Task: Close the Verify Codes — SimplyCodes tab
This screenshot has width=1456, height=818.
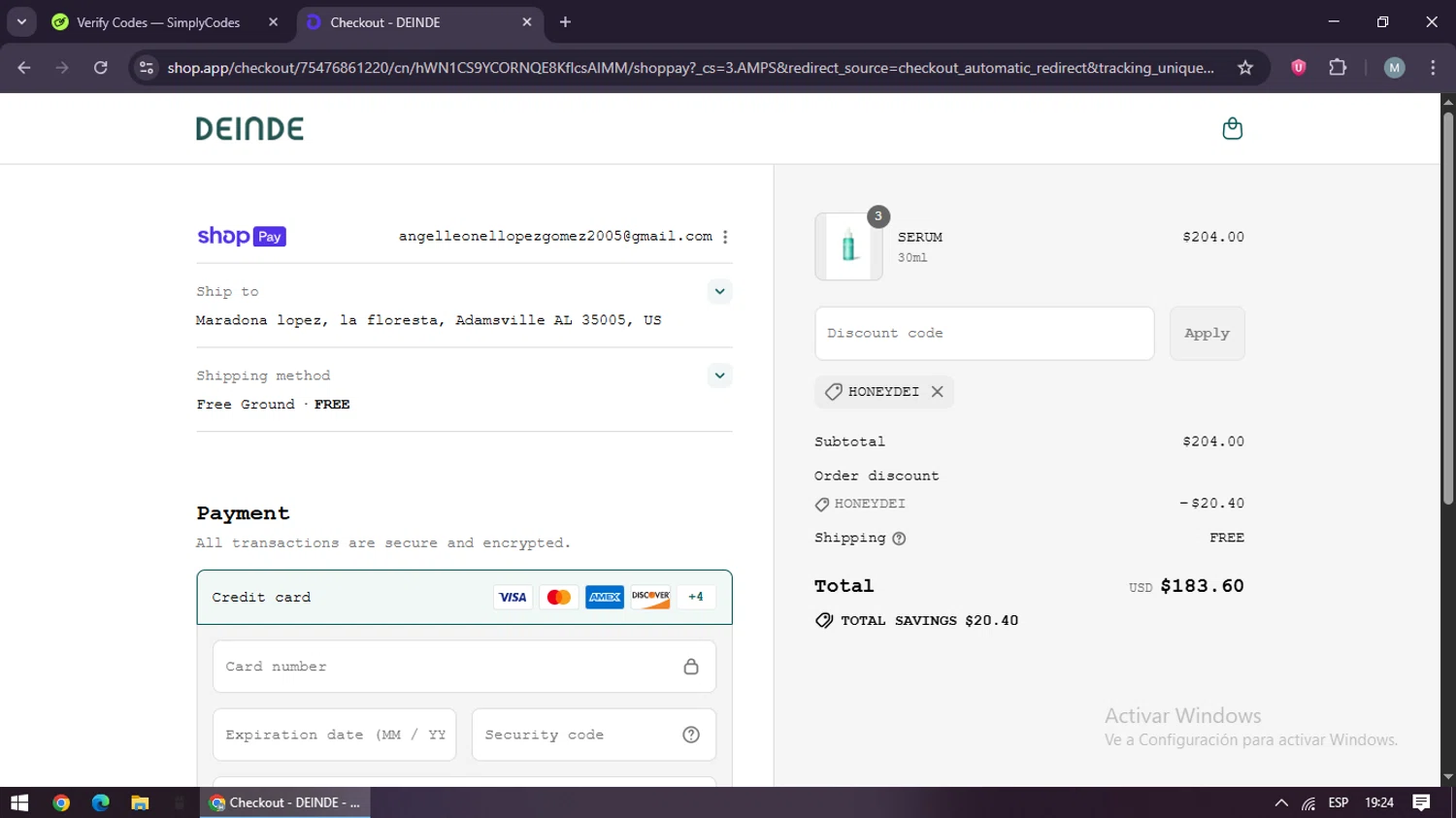Action: [x=273, y=22]
